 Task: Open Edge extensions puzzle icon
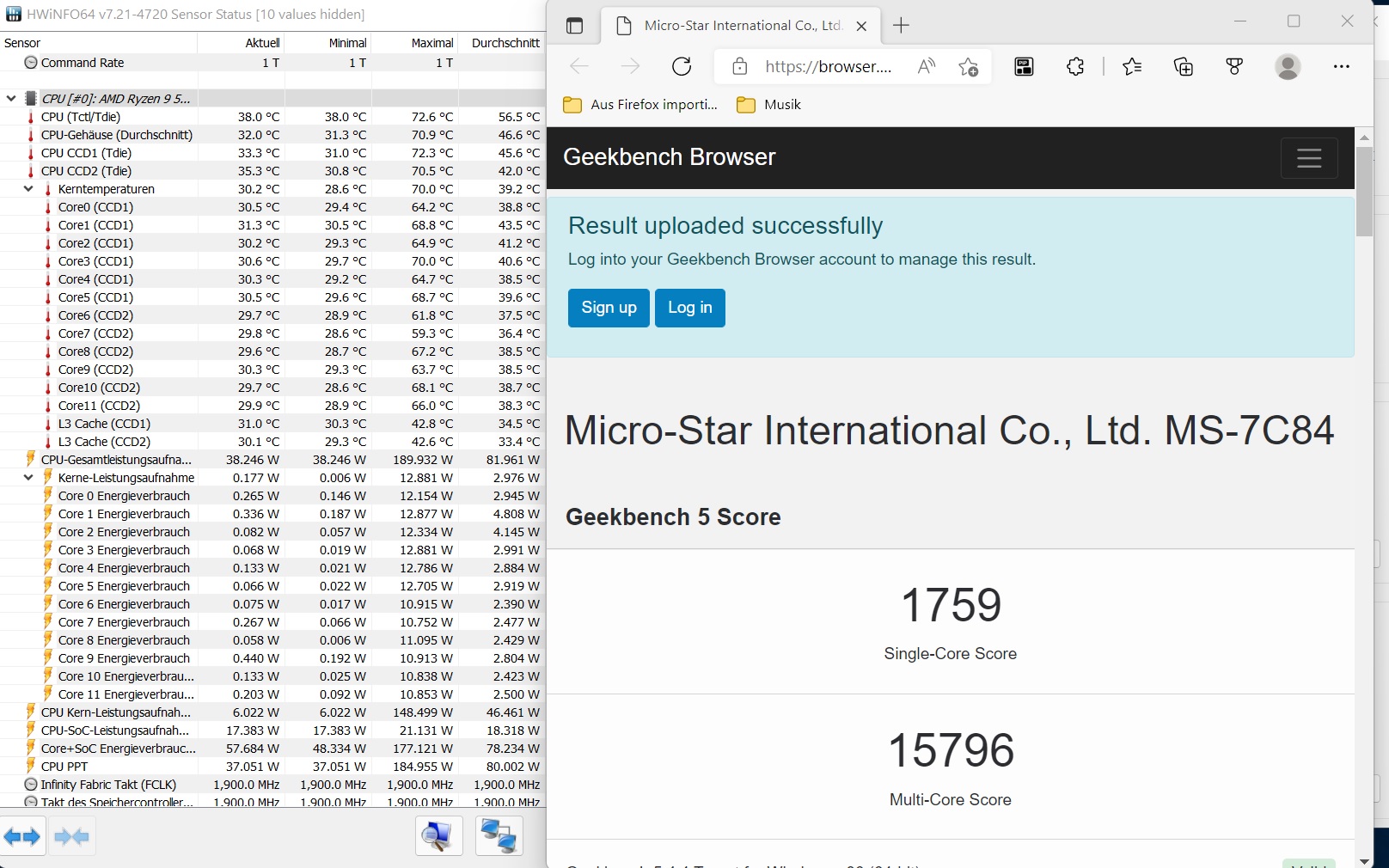point(1075,66)
